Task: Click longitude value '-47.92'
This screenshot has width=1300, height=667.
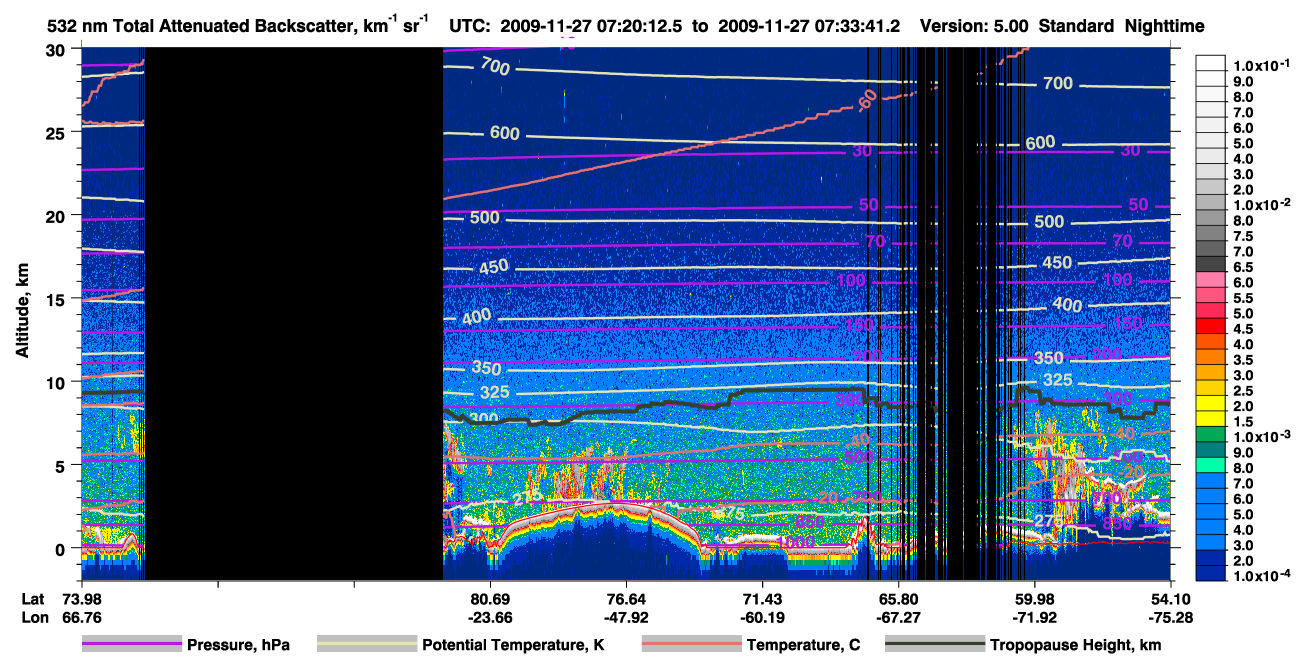Action: 625,617
